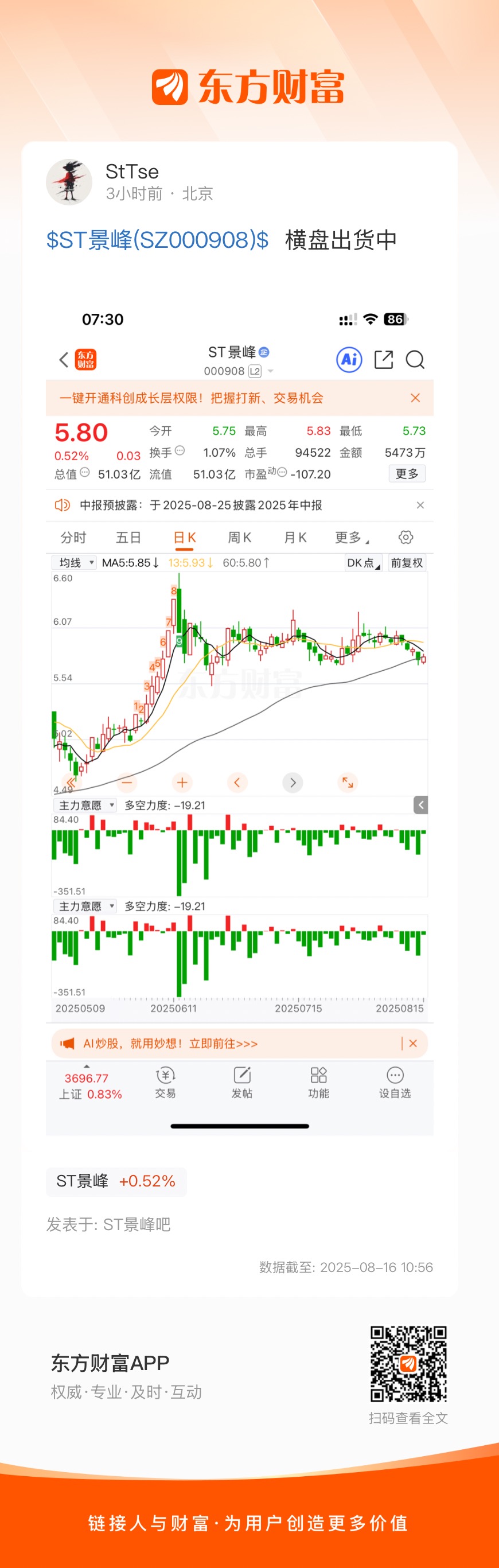Tap 上证 3696.77 index display
The height and width of the screenshot is (1568, 499).
click(x=90, y=1087)
